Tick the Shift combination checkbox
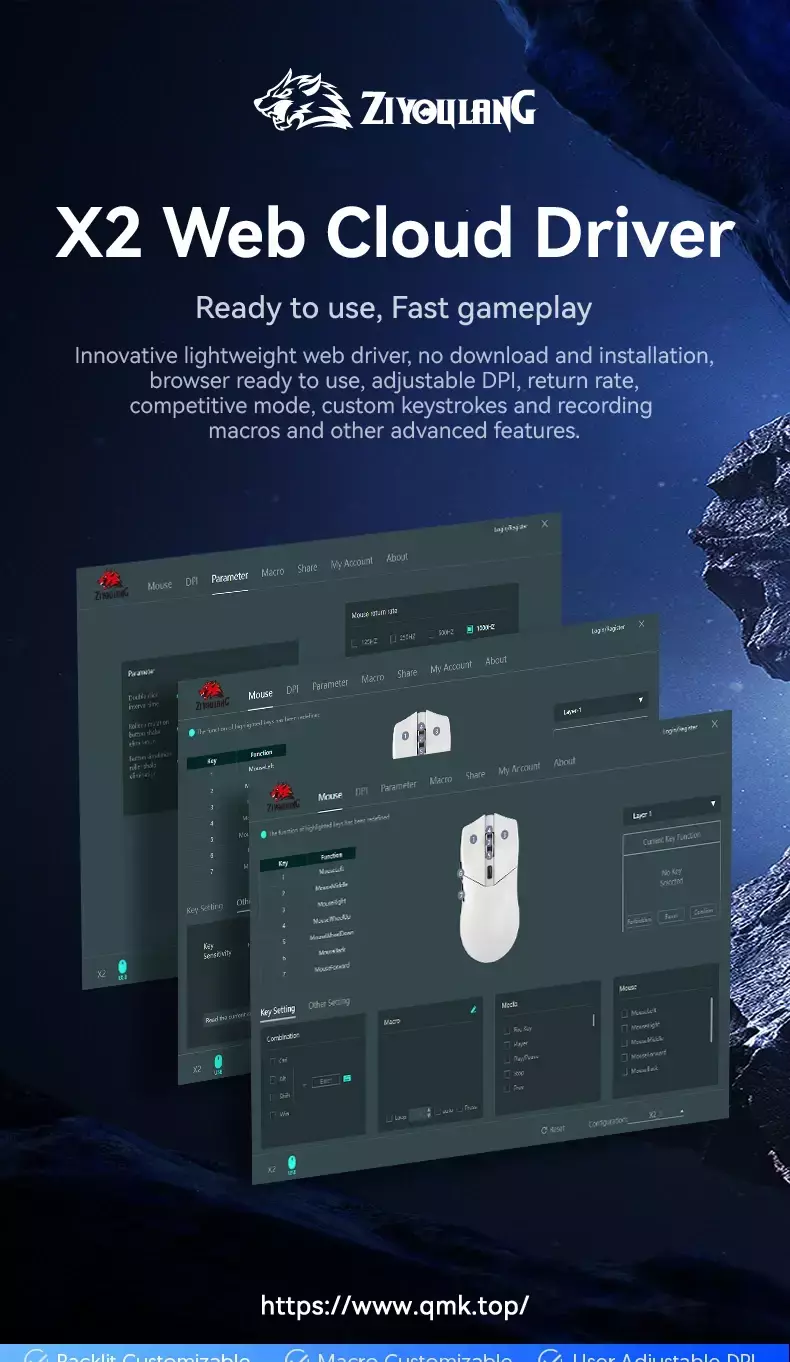 pyautogui.click(x=273, y=1096)
